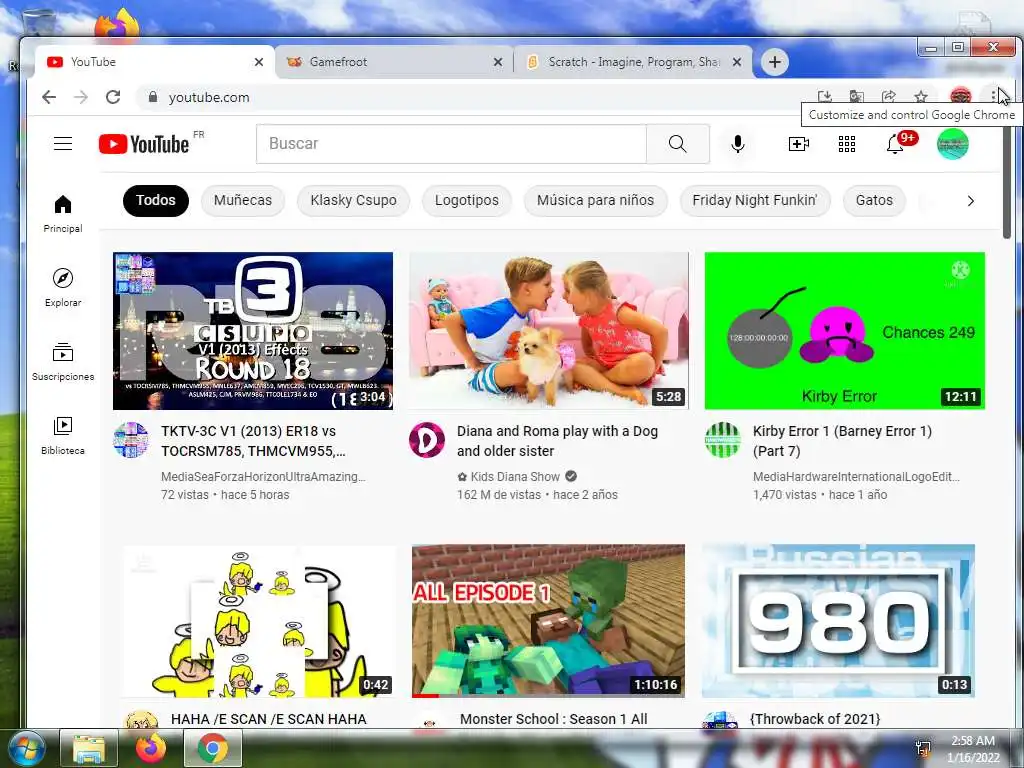Switch to the Scratch tab
Screen dimensions: 1024x768
(x=632, y=62)
